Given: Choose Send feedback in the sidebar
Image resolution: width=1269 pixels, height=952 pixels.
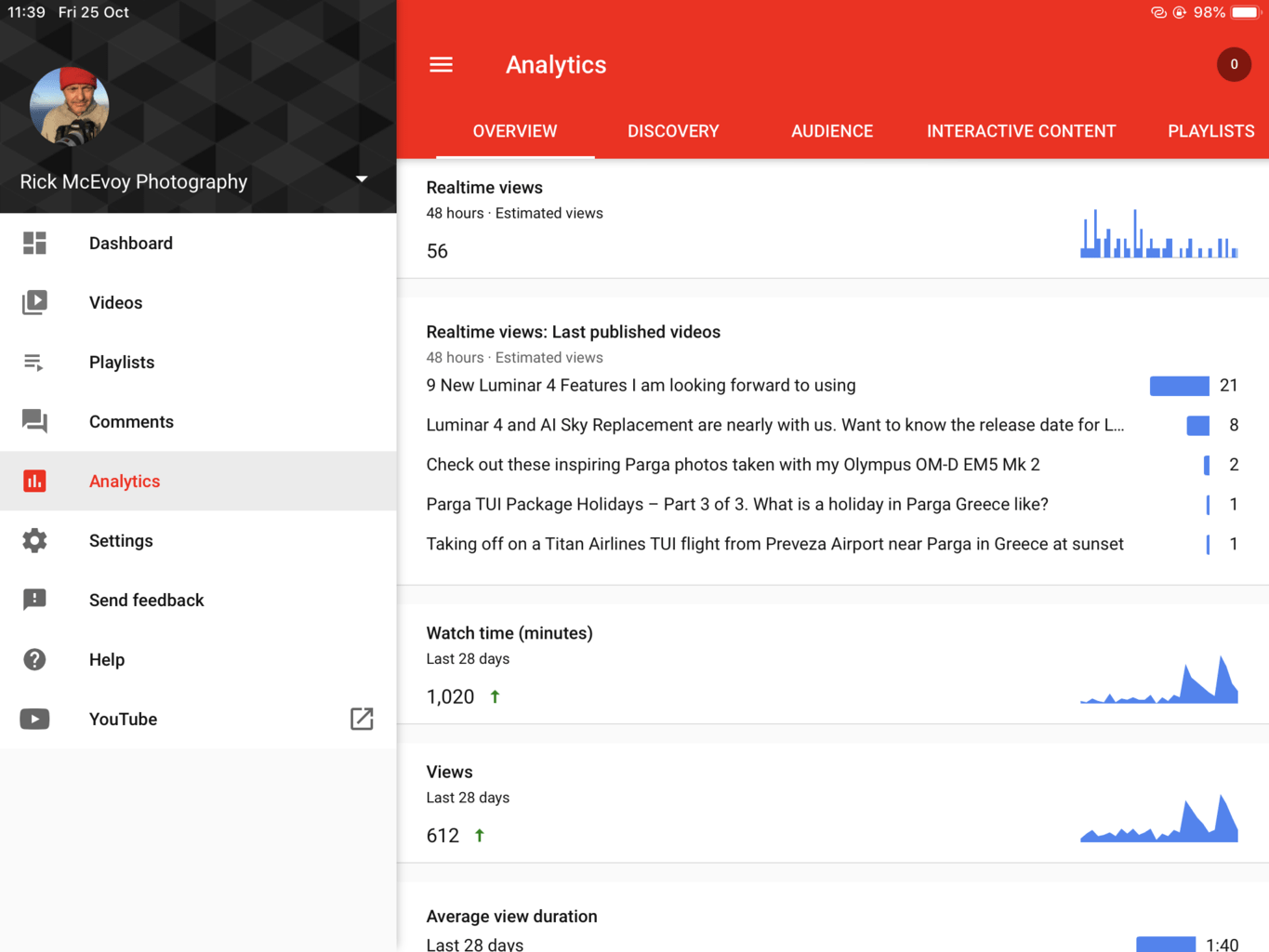Looking at the screenshot, I should pyautogui.click(x=198, y=600).
